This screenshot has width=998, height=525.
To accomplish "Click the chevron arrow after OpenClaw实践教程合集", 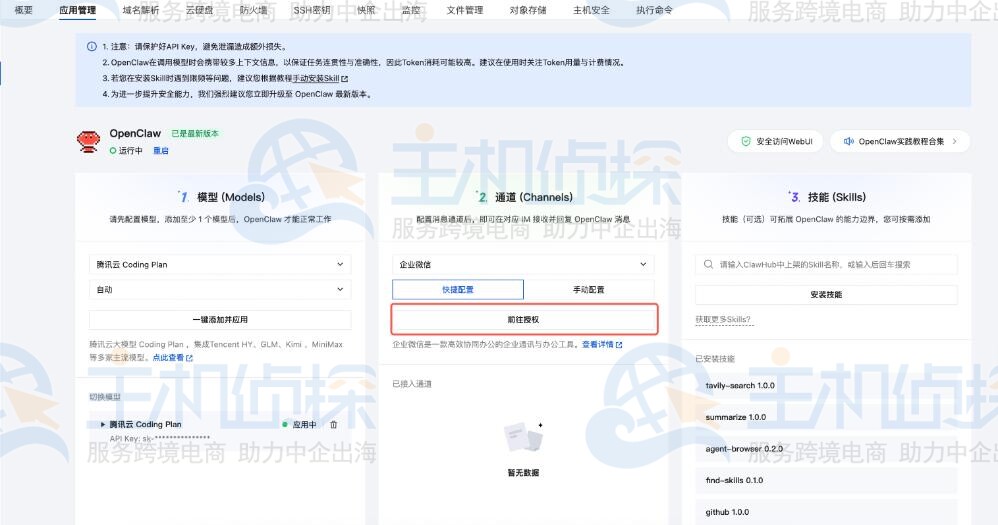I will pyautogui.click(x=954, y=141).
